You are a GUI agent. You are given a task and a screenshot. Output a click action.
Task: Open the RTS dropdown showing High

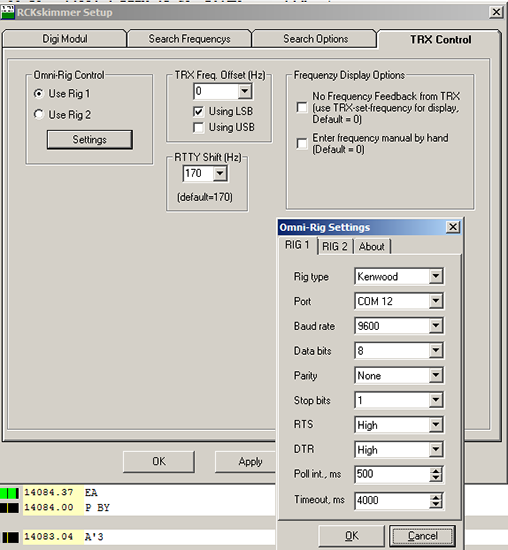(x=436, y=425)
